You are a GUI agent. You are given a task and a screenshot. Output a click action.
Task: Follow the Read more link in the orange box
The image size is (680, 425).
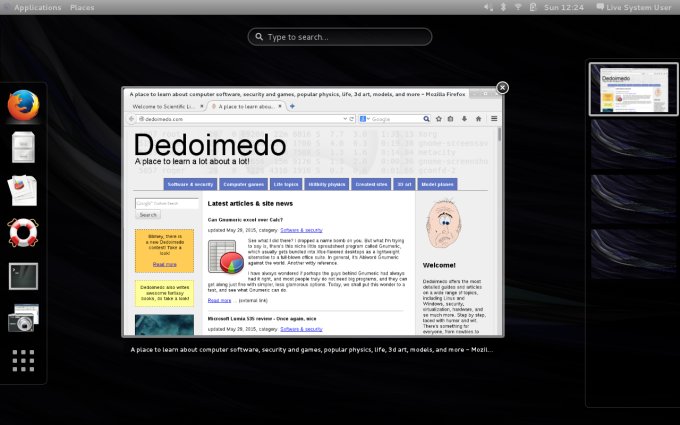tap(165, 264)
